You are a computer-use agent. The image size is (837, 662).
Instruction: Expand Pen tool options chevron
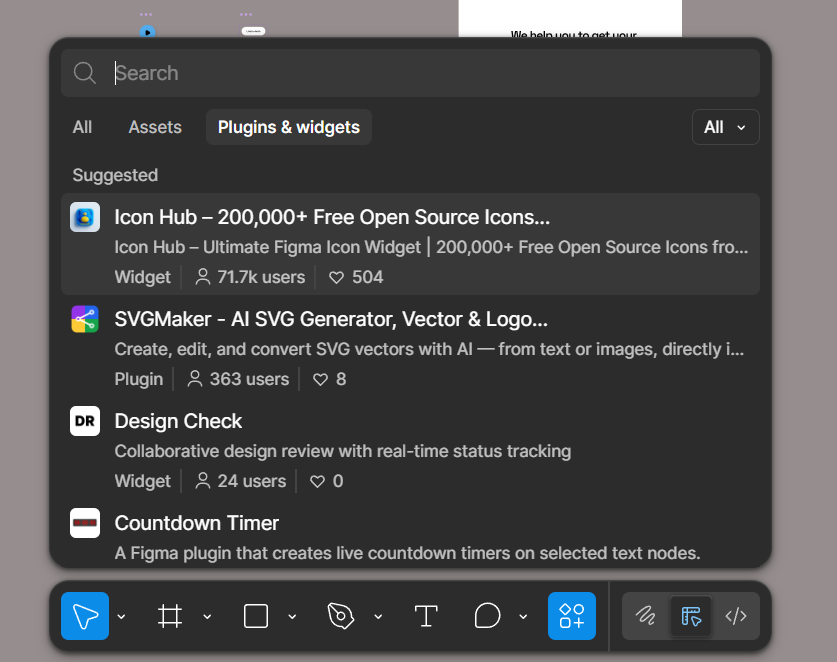(x=378, y=617)
